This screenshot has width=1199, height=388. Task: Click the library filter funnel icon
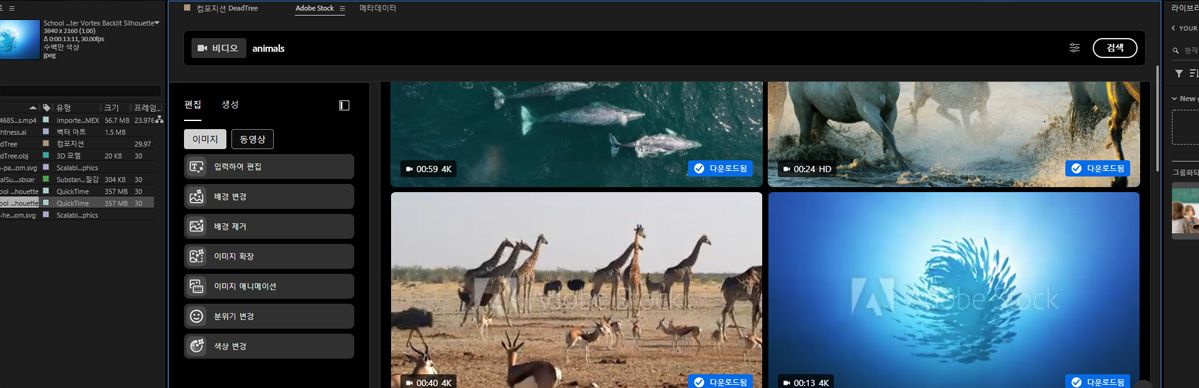coord(1178,73)
